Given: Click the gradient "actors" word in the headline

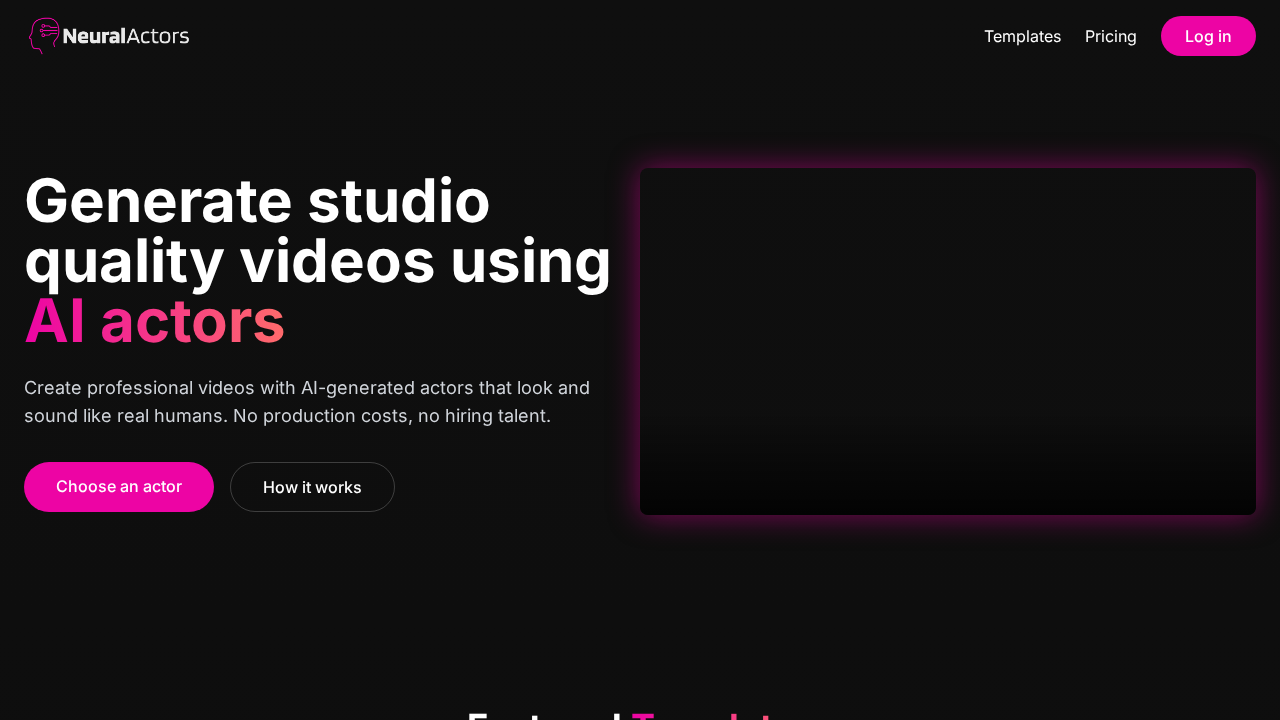Looking at the screenshot, I should pos(192,322).
